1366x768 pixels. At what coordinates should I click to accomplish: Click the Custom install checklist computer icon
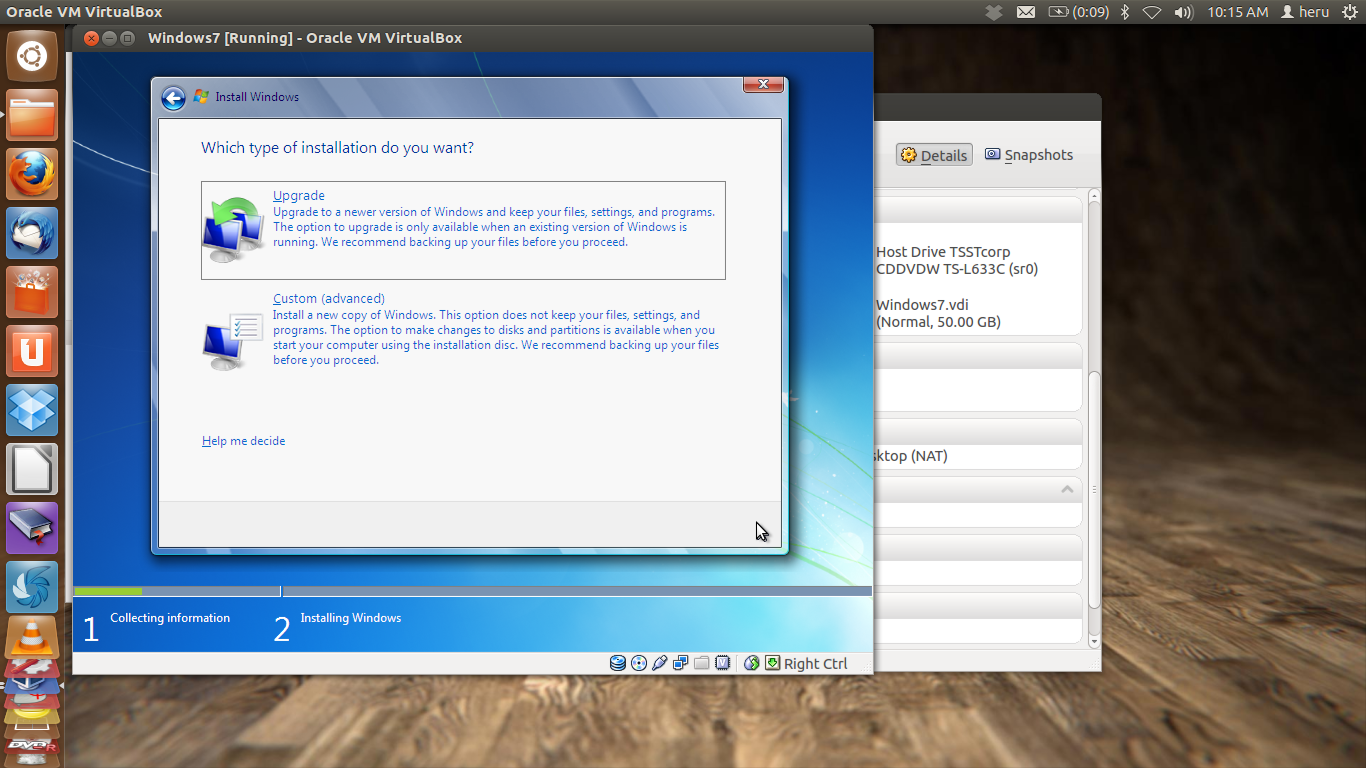[232, 341]
